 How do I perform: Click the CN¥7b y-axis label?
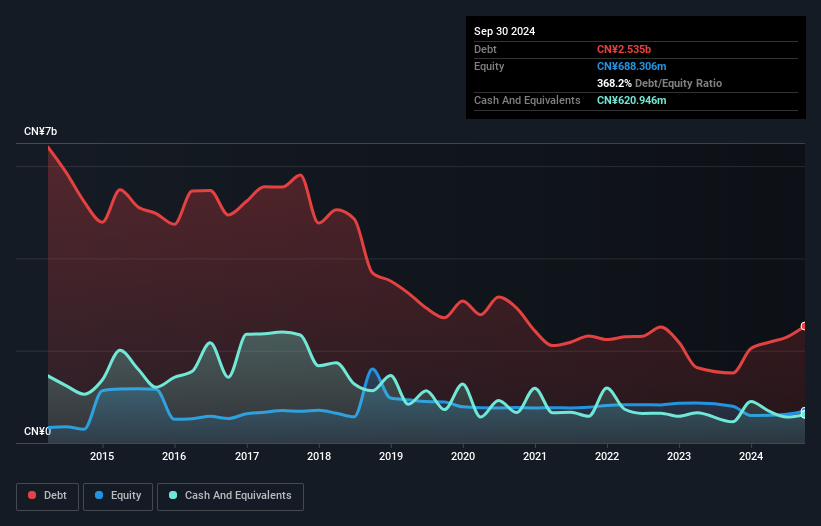click(40, 131)
